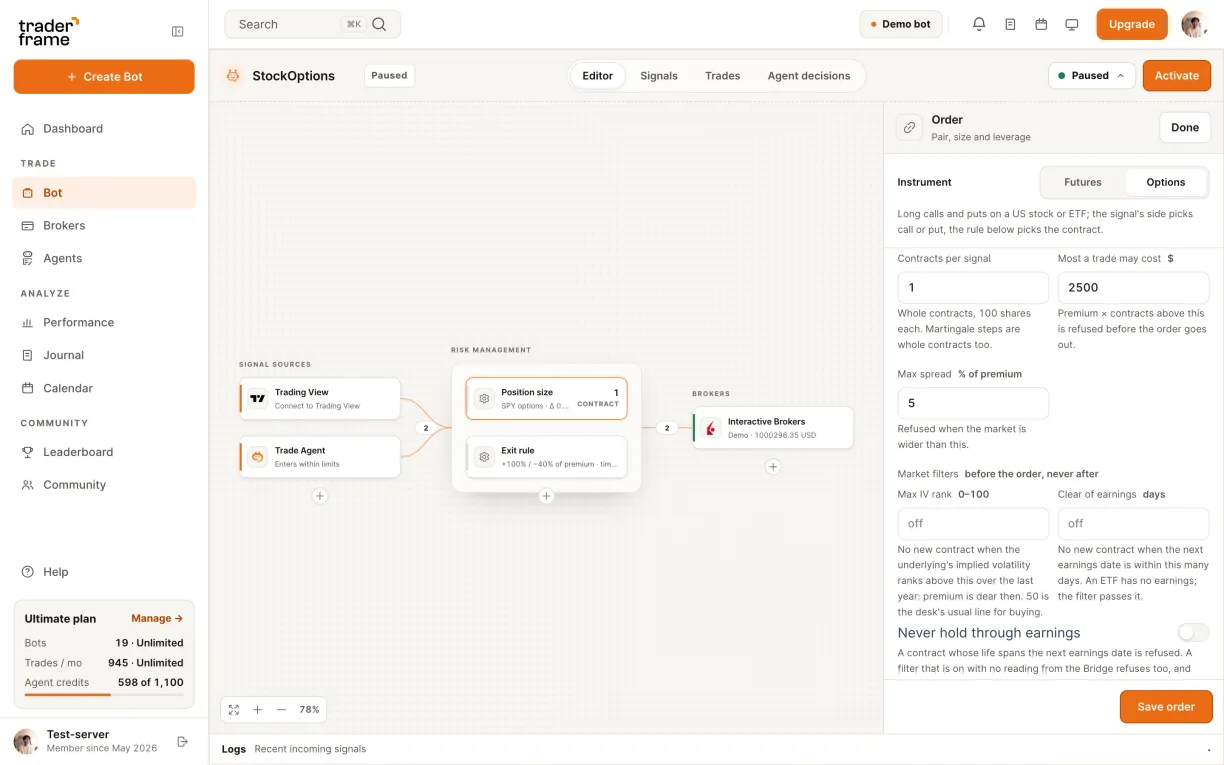Screen dimensions: 1224x765
Task: Save the order settings
Action: [1166, 706]
